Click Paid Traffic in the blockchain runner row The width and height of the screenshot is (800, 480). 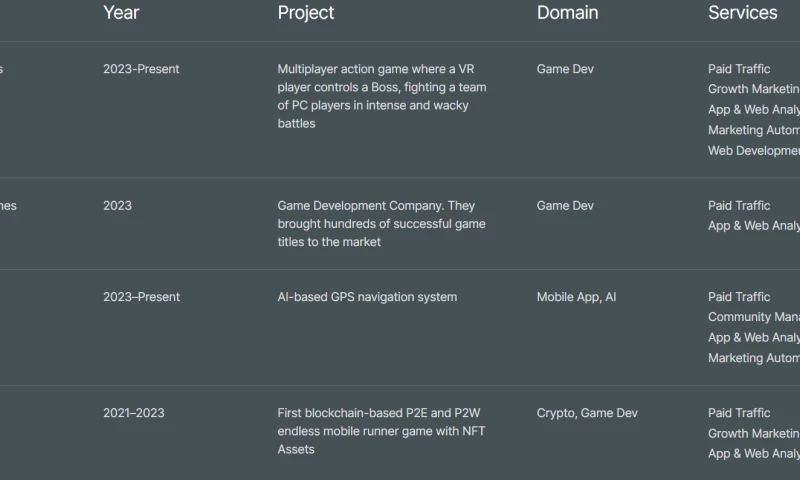tap(739, 413)
